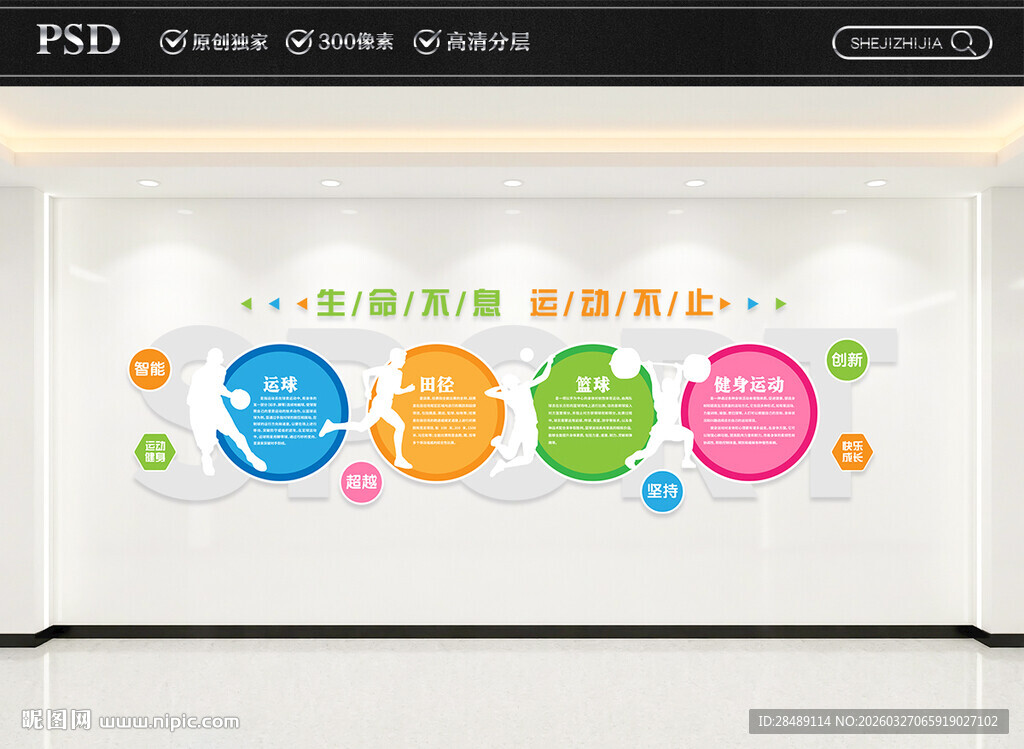Click the orange slogan 运/动/不/止
This screenshot has width=1024, height=749.
pos(622,303)
